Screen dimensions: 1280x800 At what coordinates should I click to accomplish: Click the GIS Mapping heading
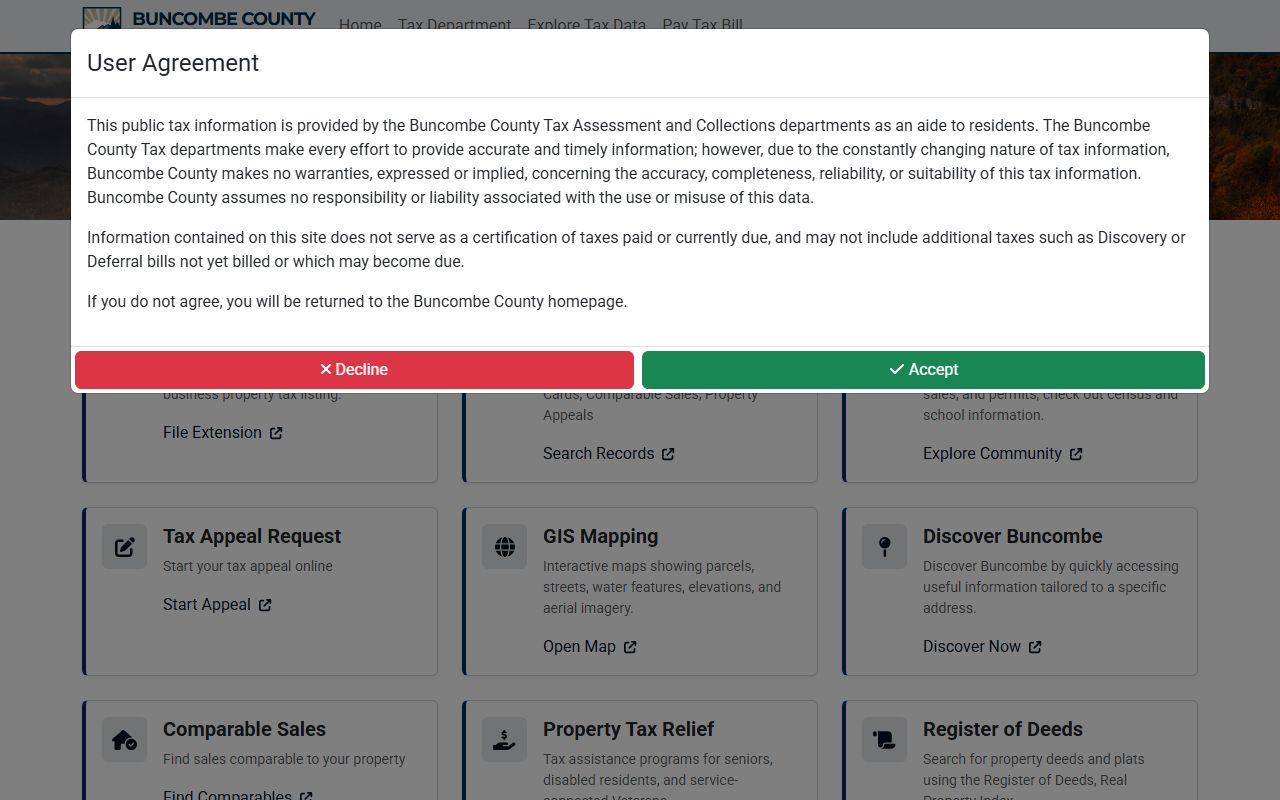[600, 536]
